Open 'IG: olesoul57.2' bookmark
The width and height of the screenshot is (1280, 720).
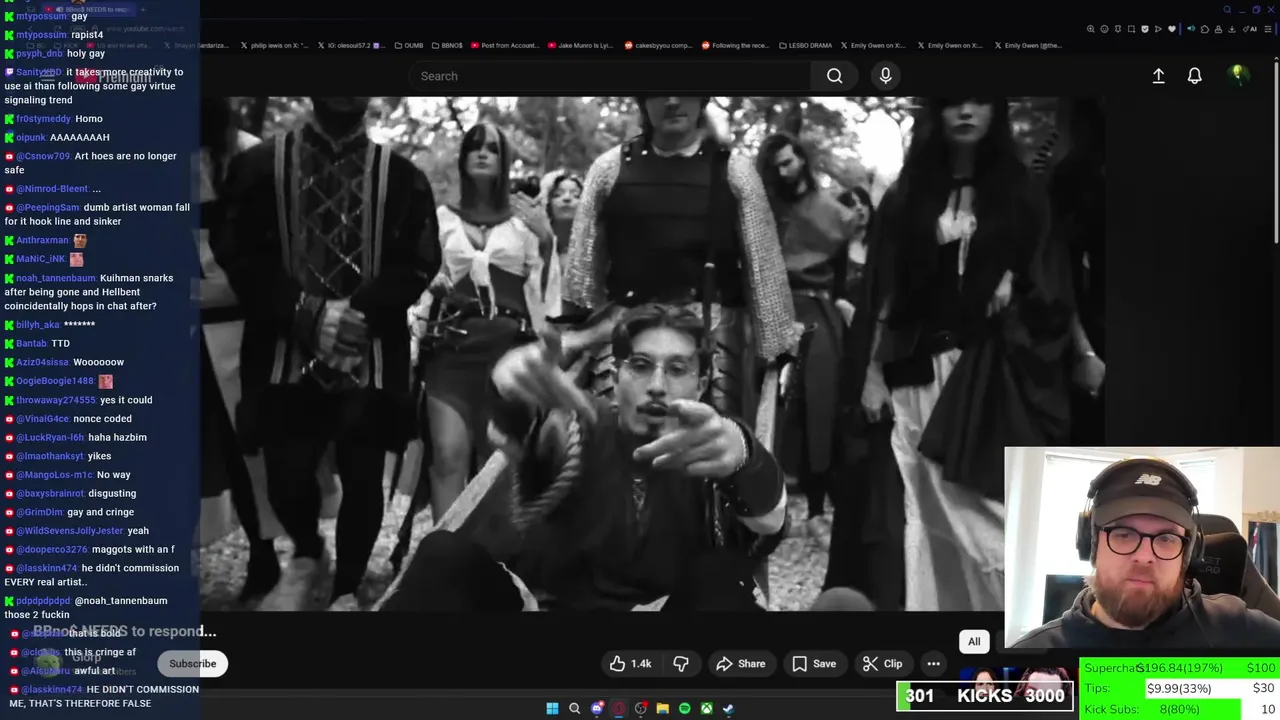(x=350, y=45)
